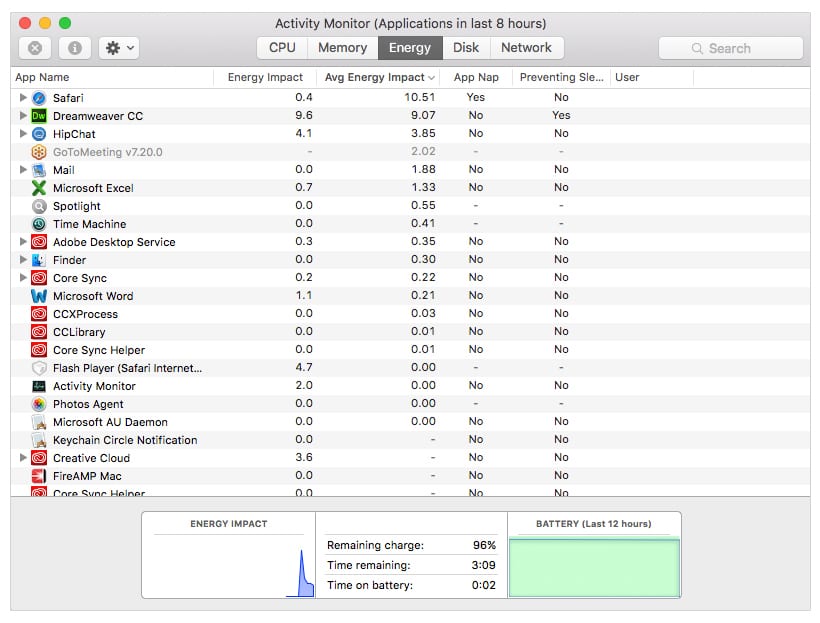Click the inspect process info button
Screen dimensions: 820x623
74,48
